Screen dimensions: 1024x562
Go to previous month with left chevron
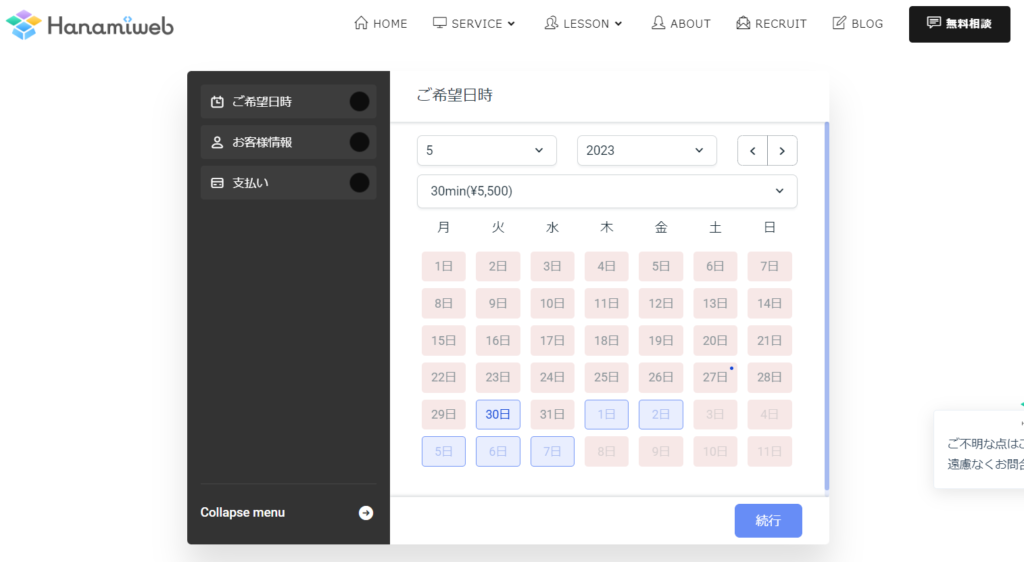[x=753, y=151]
